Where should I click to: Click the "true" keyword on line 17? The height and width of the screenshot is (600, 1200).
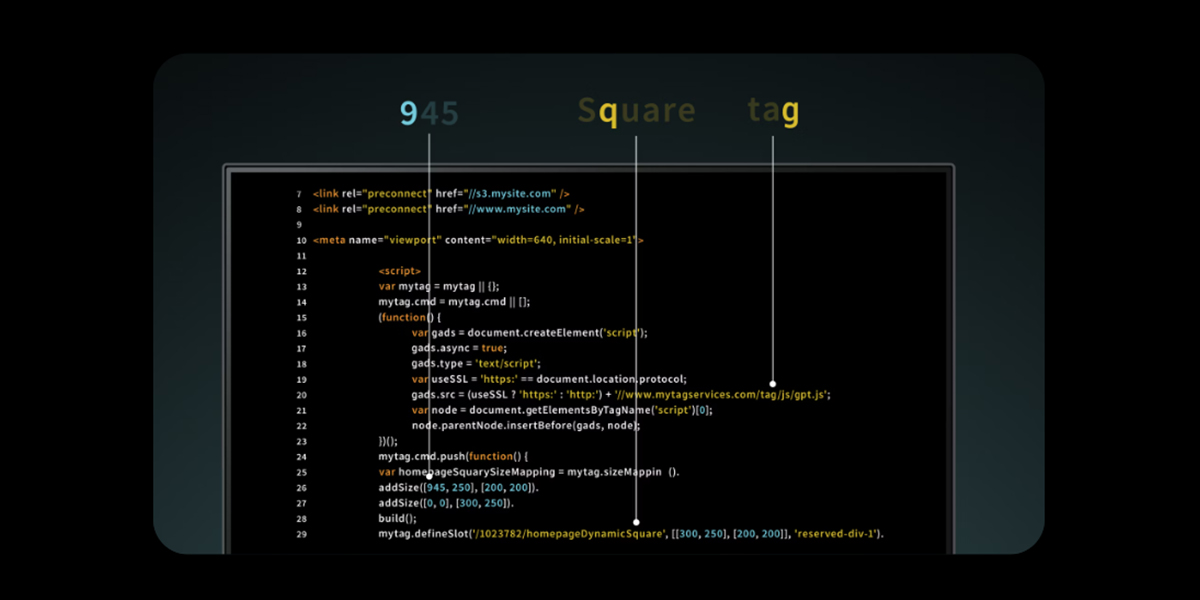click(493, 348)
